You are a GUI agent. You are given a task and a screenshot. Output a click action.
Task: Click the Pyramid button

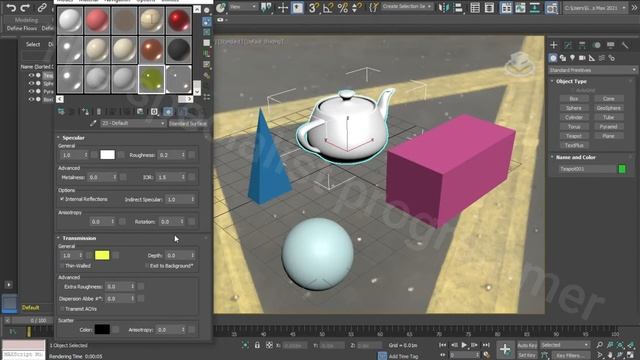point(609,127)
